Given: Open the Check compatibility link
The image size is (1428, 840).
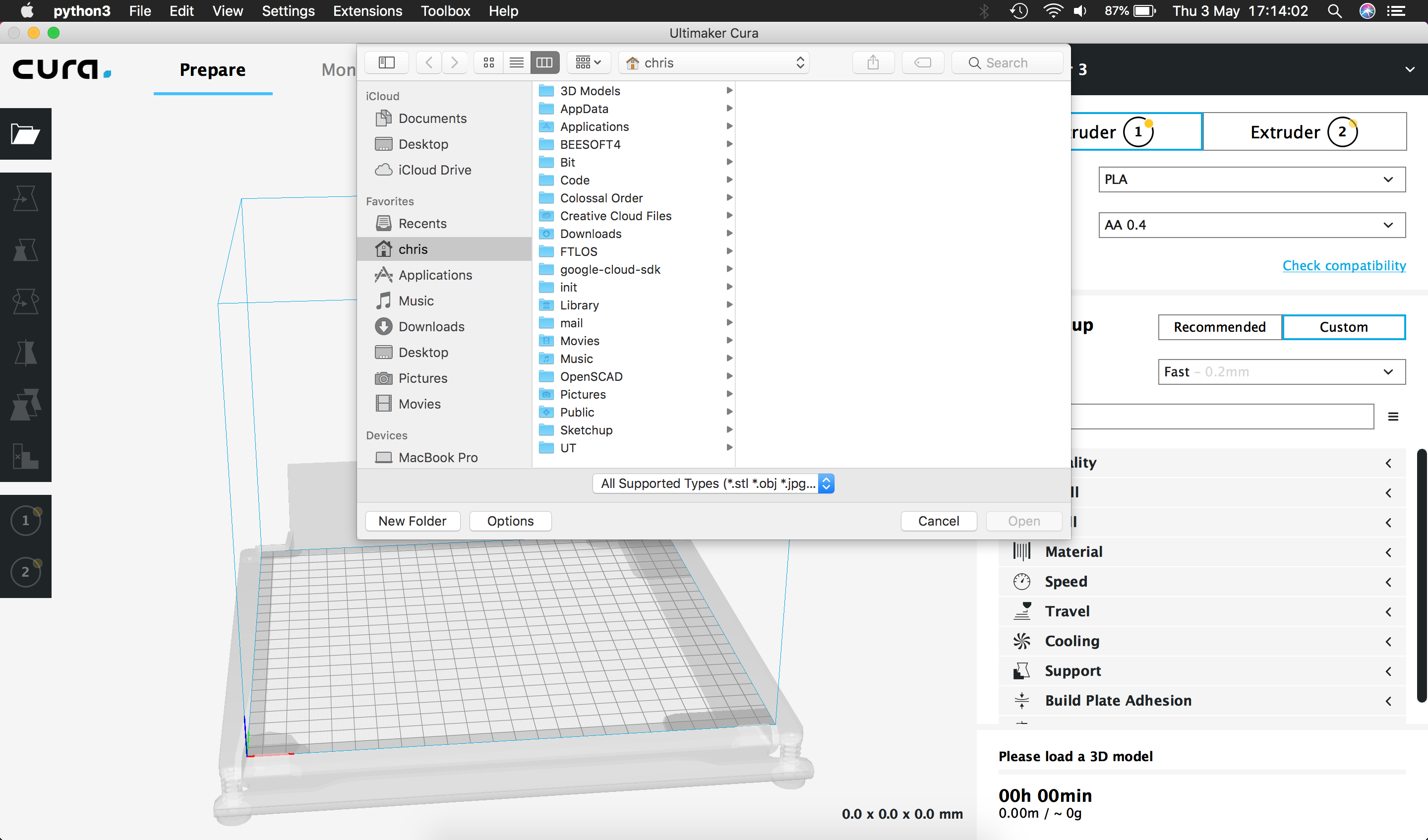Looking at the screenshot, I should coord(1344,265).
